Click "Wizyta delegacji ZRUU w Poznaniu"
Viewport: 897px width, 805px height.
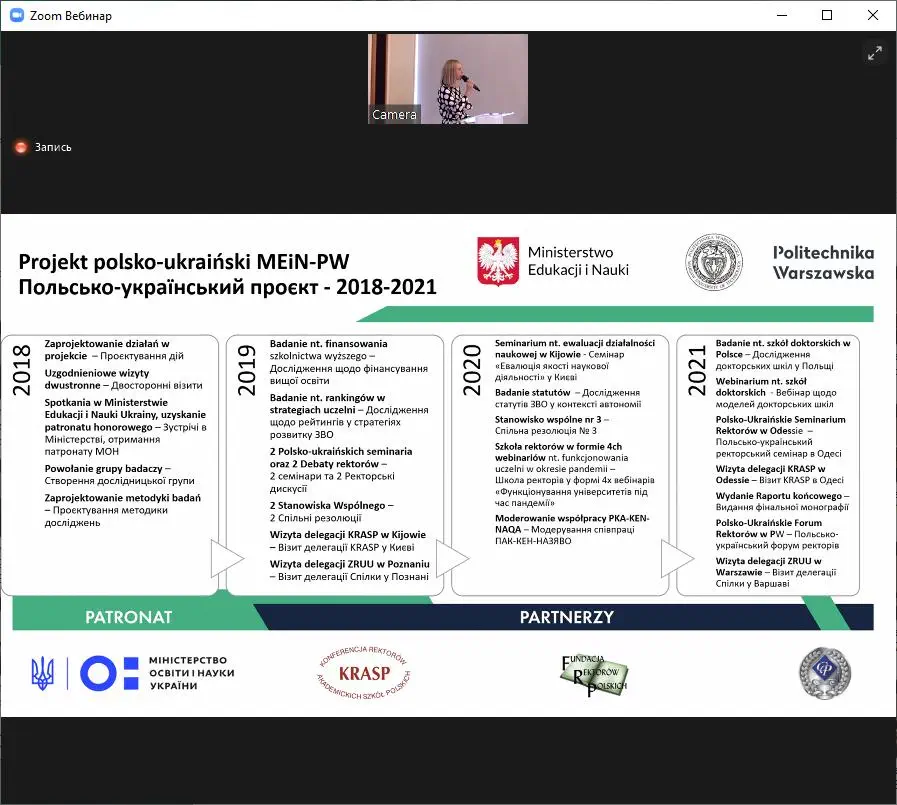[350, 564]
